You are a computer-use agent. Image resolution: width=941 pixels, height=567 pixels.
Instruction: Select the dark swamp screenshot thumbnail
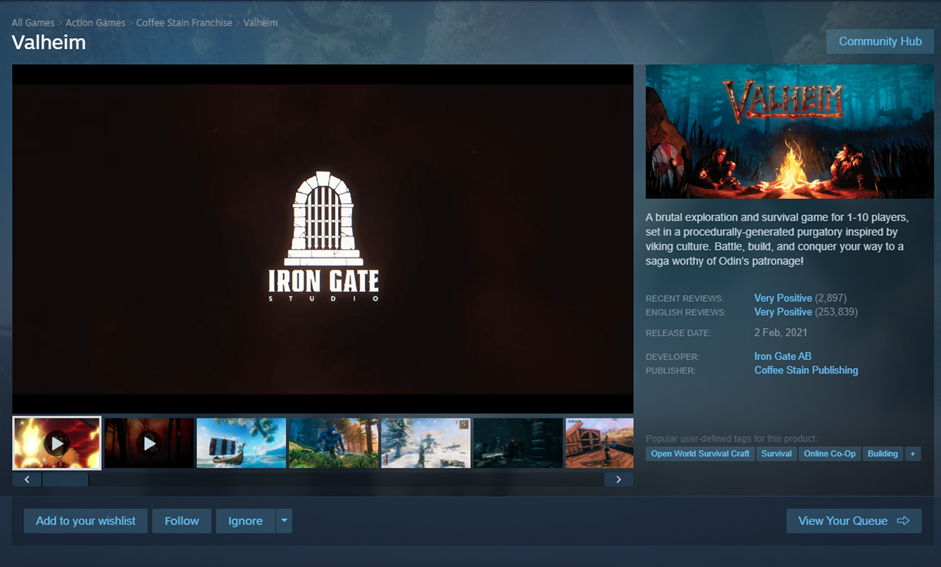click(518, 443)
